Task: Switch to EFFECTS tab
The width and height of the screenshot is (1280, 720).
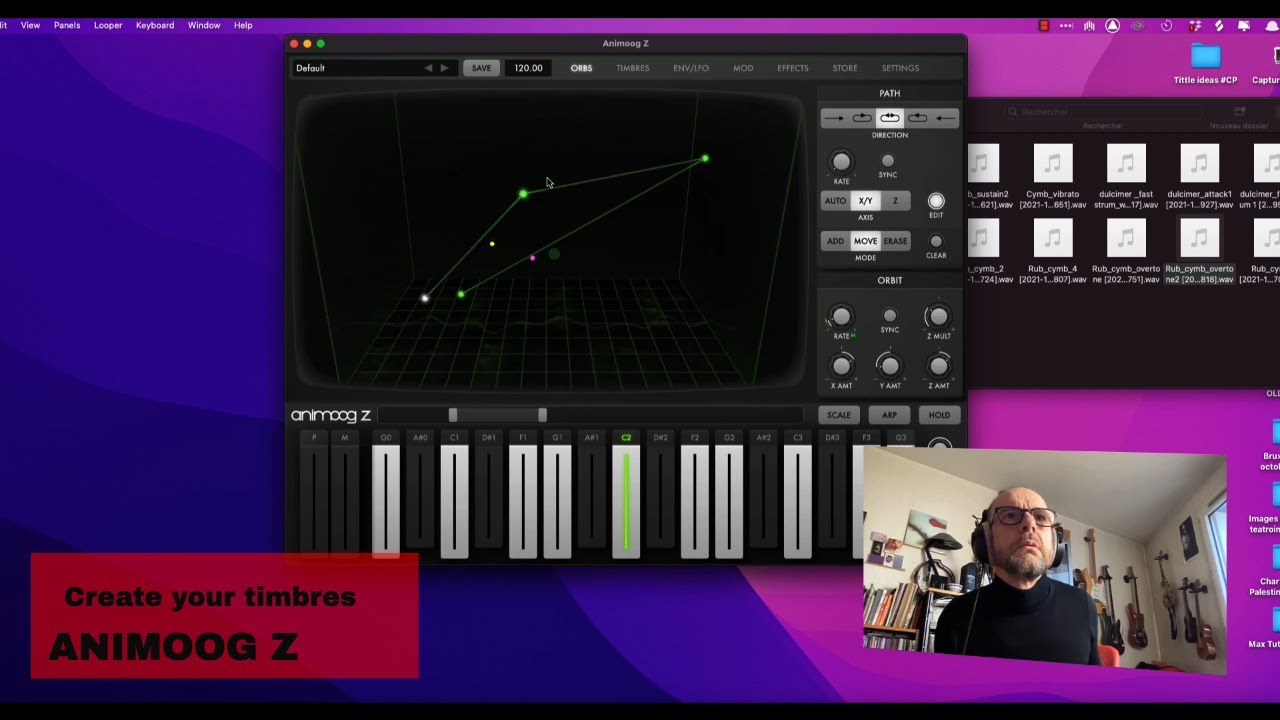Action: tap(793, 68)
